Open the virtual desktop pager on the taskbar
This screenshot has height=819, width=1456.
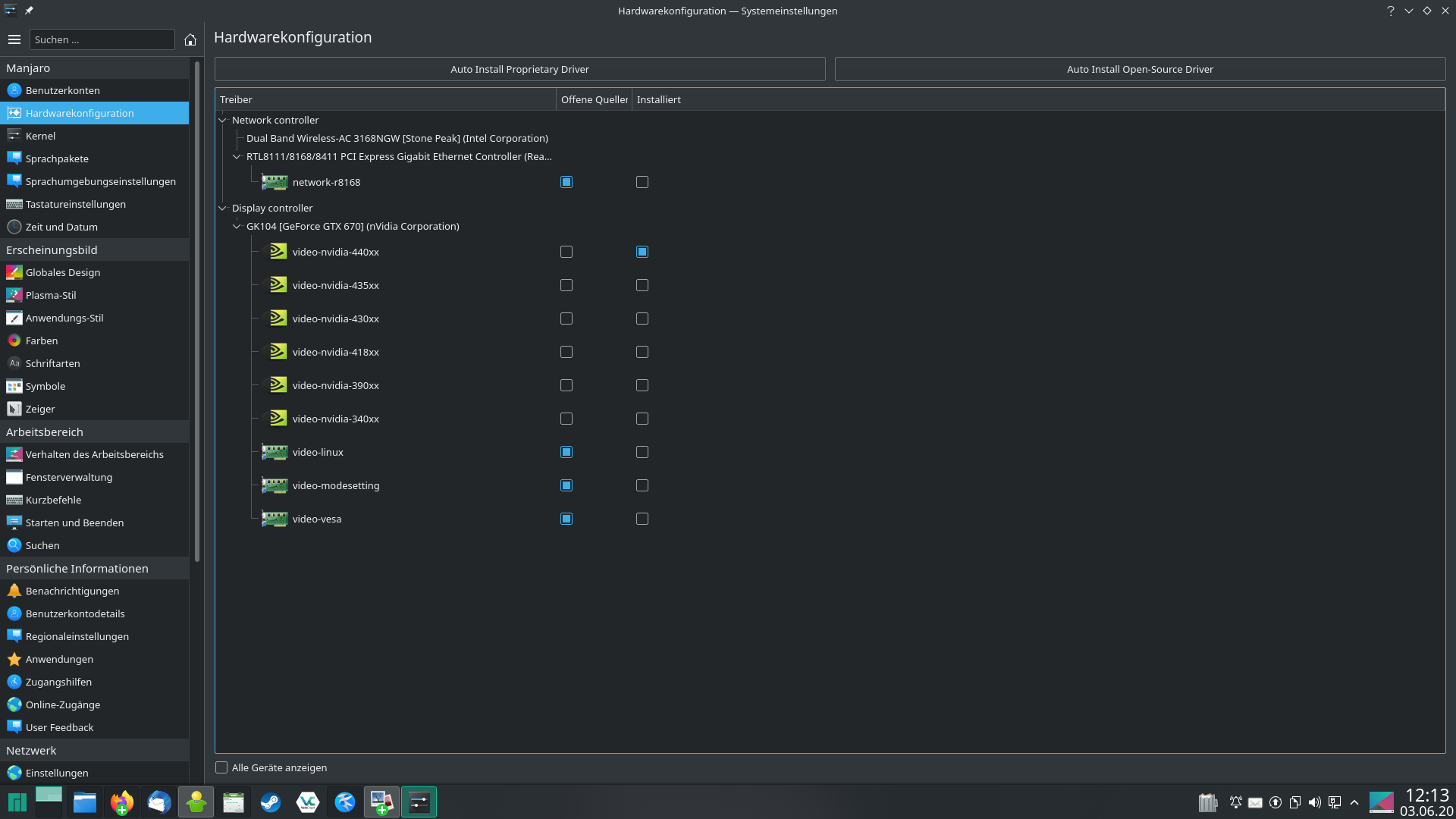click(x=49, y=802)
